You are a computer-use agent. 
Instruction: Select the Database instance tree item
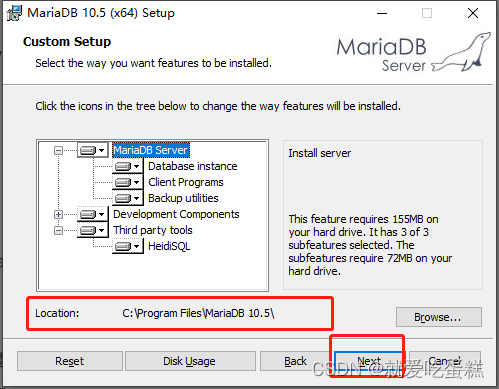(x=193, y=166)
